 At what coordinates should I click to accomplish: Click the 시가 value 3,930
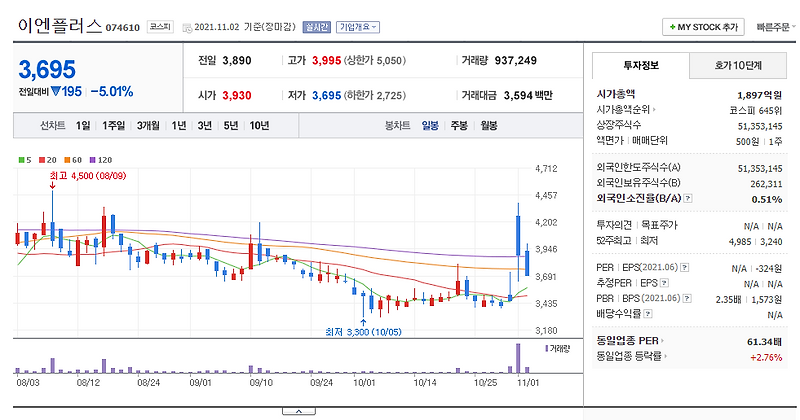[x=237, y=95]
